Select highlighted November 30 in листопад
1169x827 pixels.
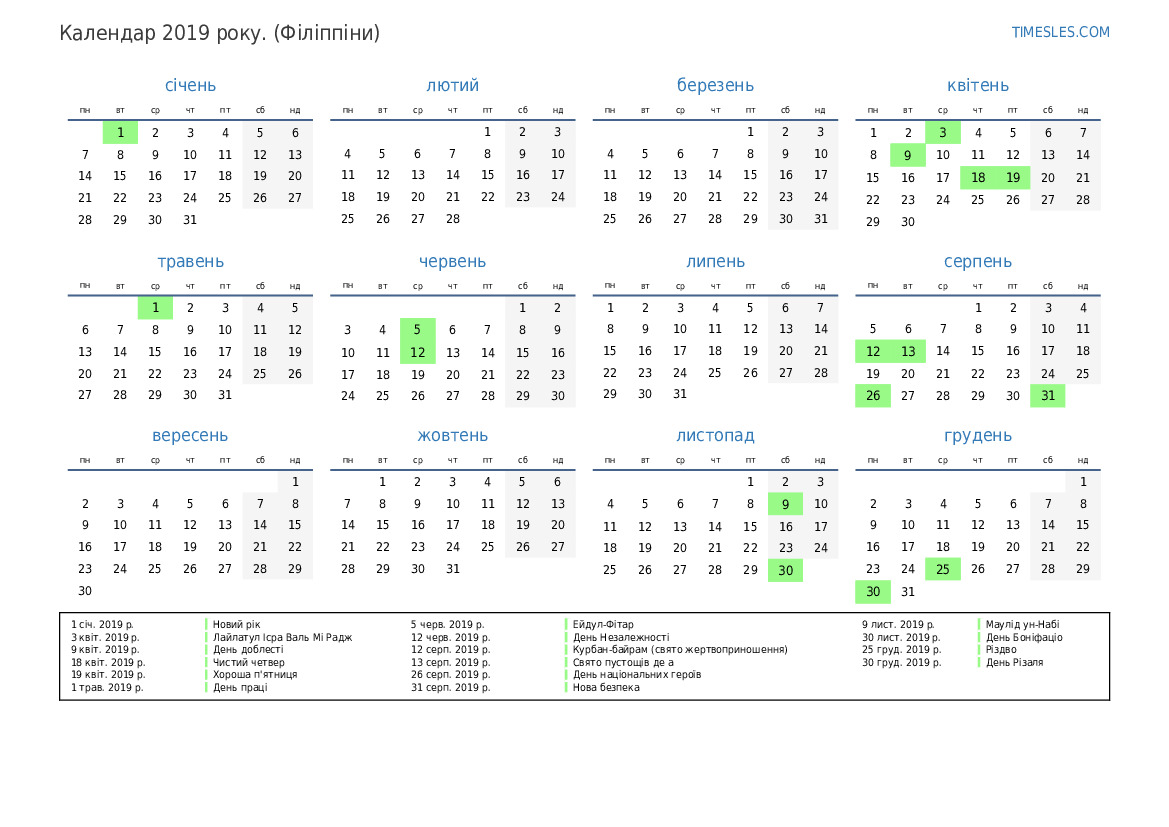tap(785, 570)
